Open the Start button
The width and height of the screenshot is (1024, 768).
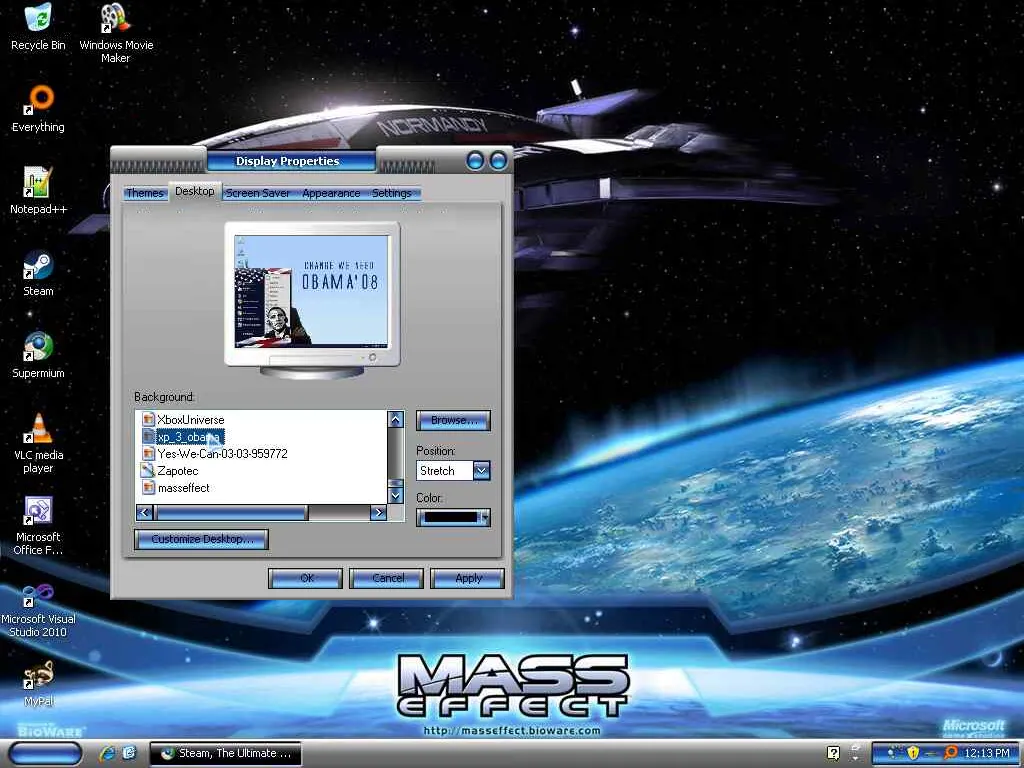(45, 753)
